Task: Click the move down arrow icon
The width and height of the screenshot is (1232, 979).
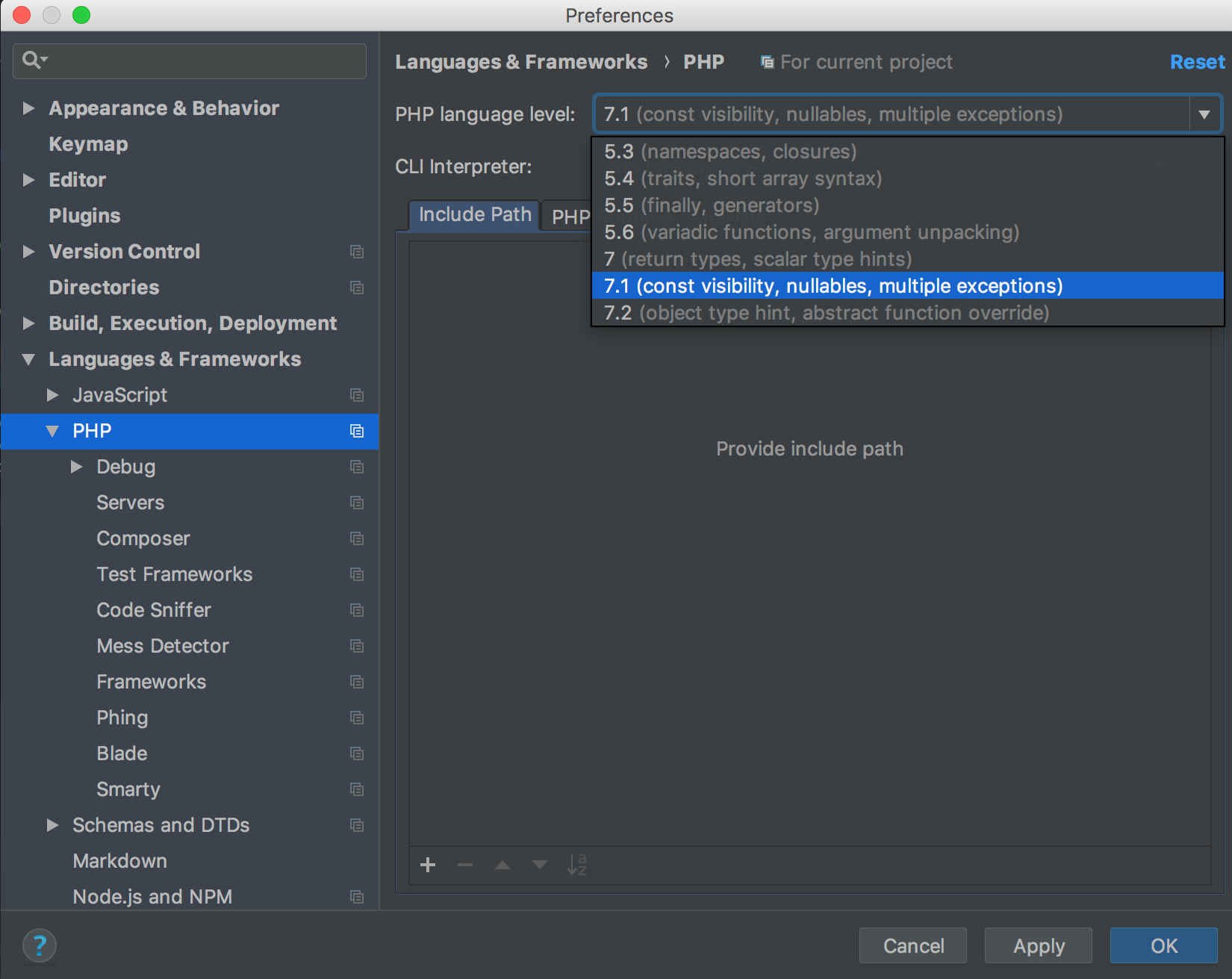Action: (539, 865)
